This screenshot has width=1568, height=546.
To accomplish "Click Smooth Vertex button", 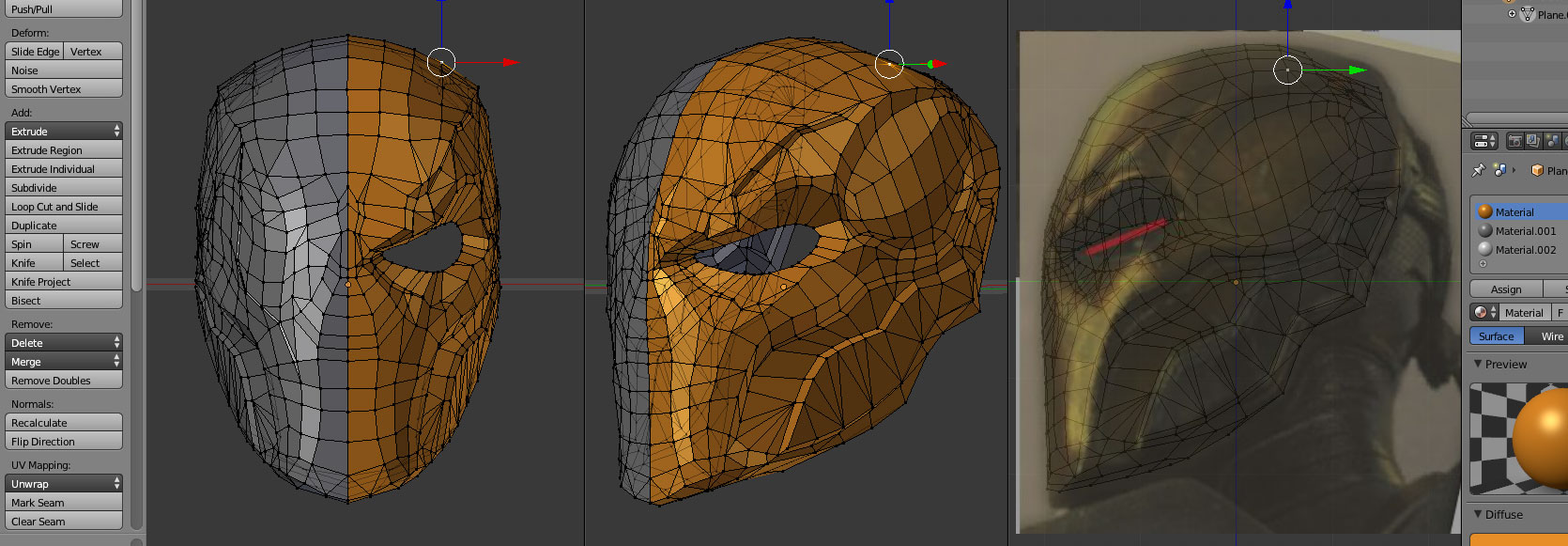I will tap(64, 88).
